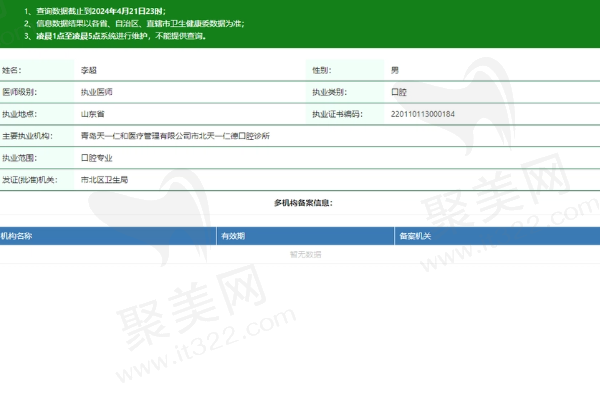Click the 执业地点 label
The image size is (600, 410).
(20, 114)
